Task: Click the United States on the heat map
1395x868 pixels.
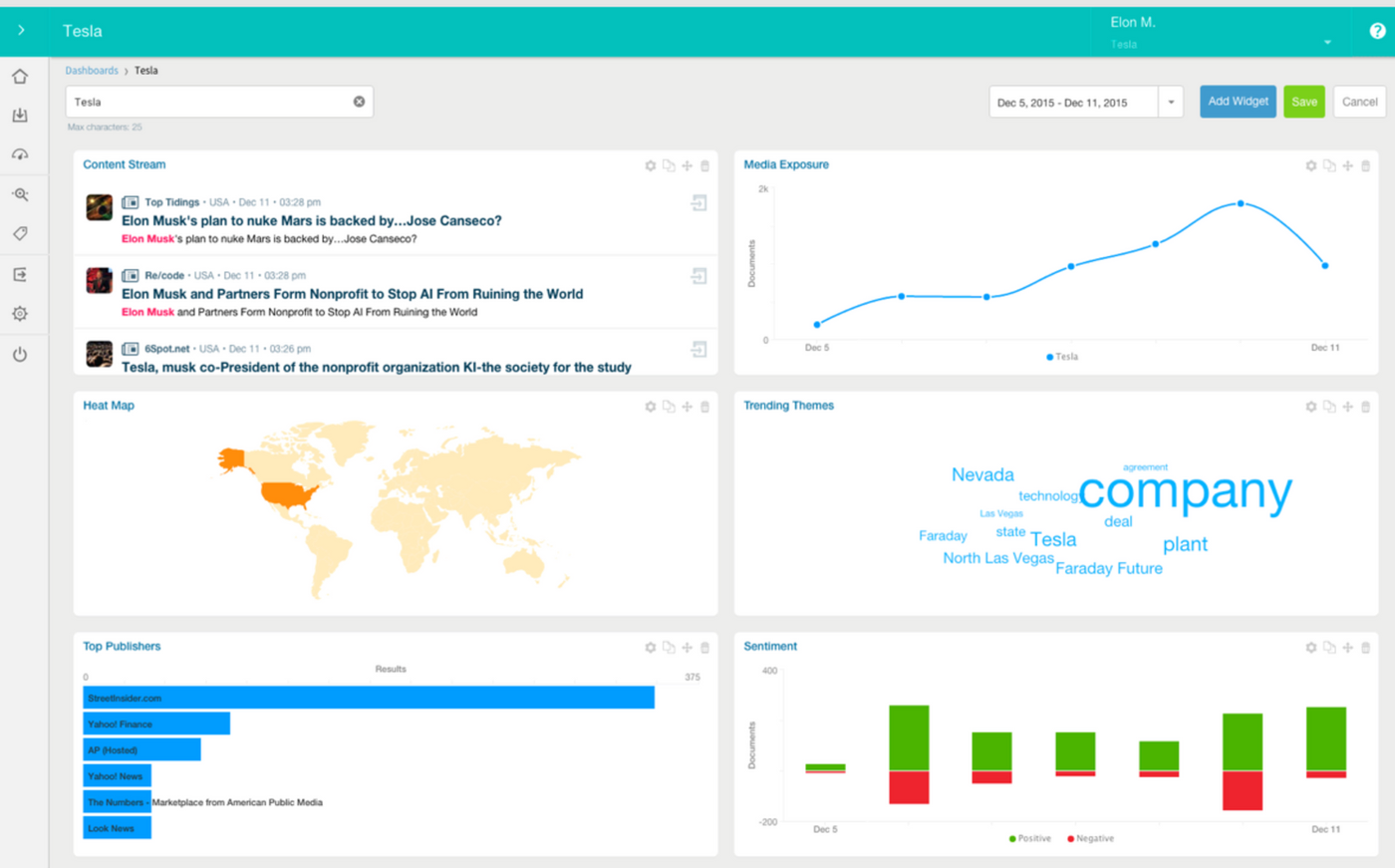Action: (289, 494)
